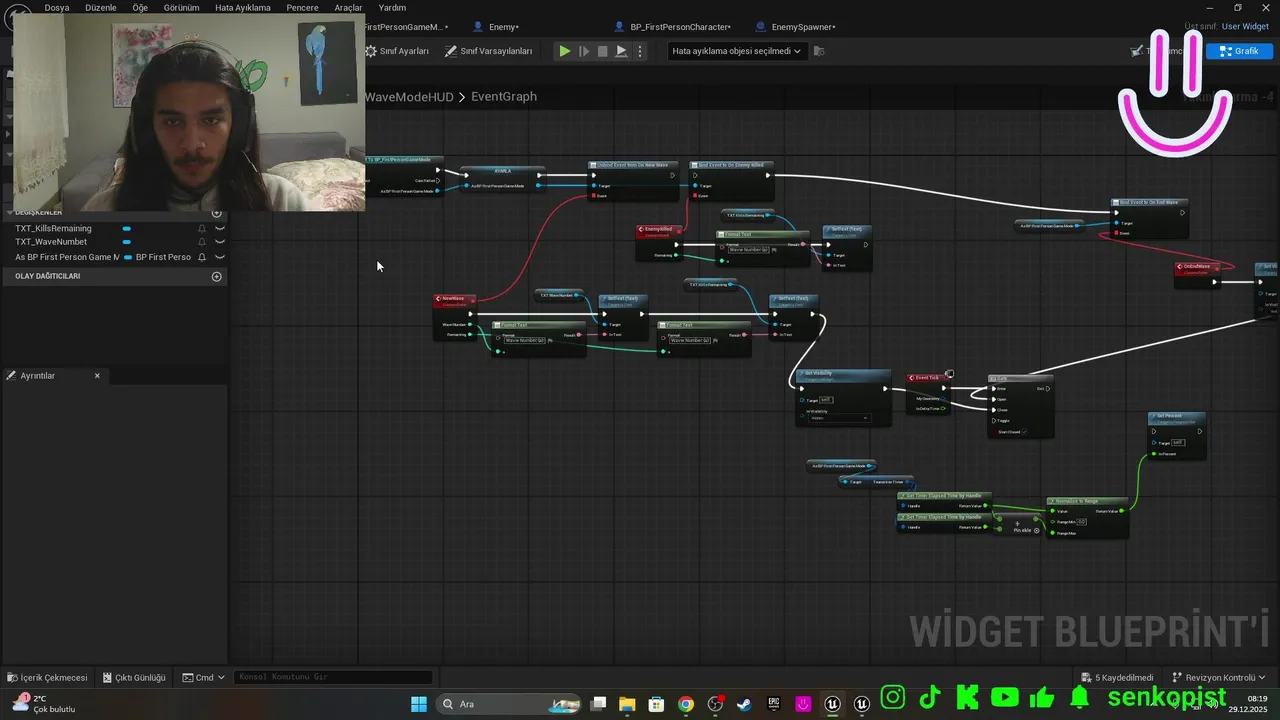Open the Öğe menu

tap(140, 7)
